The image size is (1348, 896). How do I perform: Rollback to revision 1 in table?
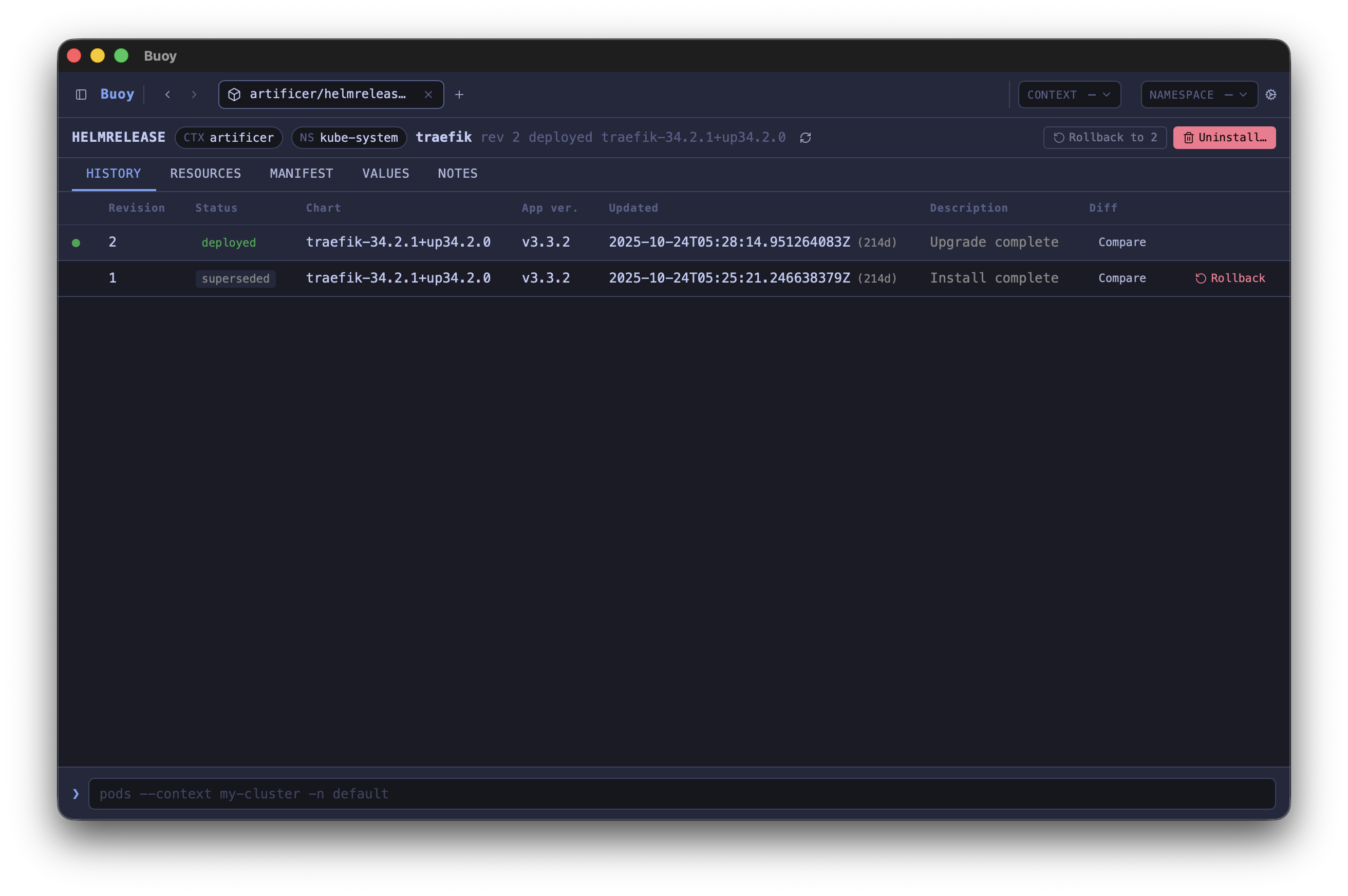(1230, 278)
